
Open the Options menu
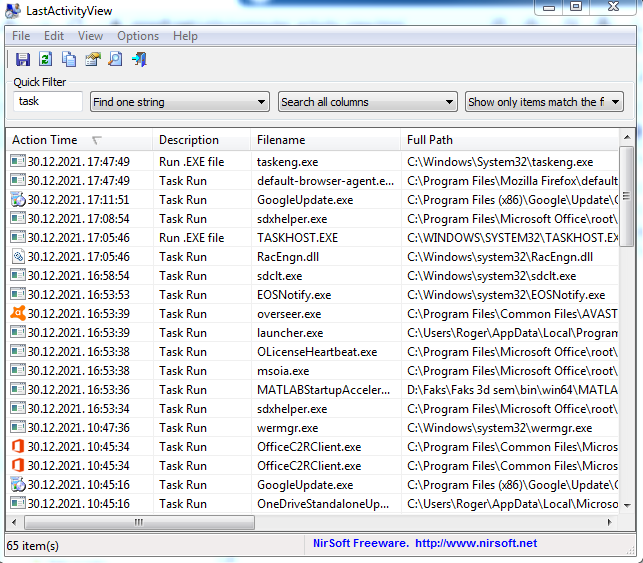click(138, 36)
